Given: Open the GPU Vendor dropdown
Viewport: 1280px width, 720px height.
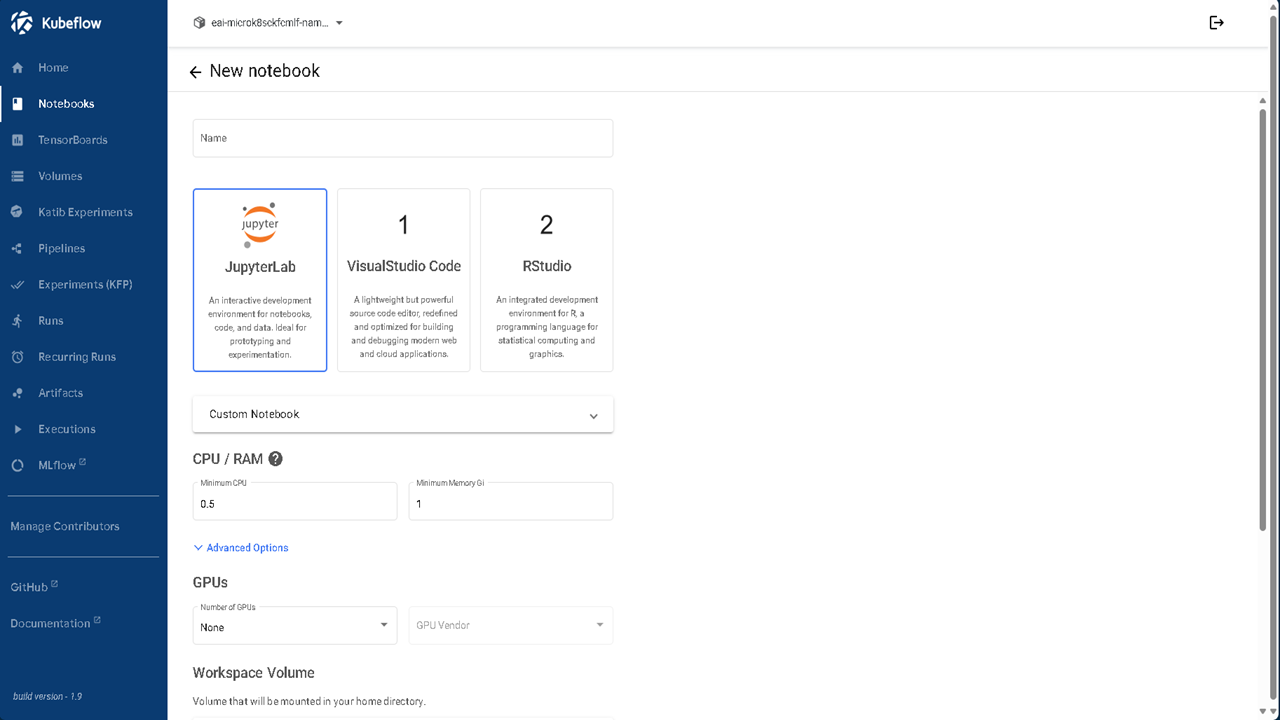Looking at the screenshot, I should click(x=511, y=625).
